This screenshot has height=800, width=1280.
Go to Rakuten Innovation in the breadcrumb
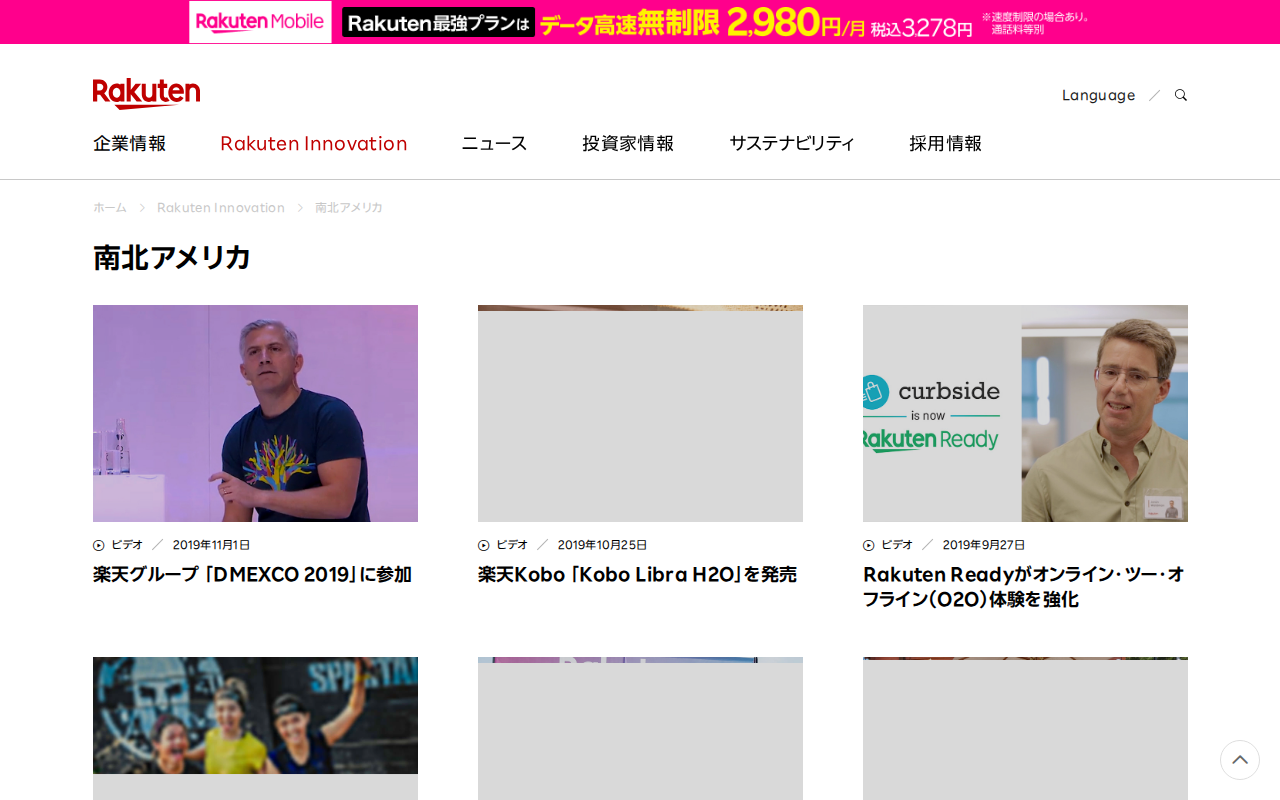[x=221, y=207]
